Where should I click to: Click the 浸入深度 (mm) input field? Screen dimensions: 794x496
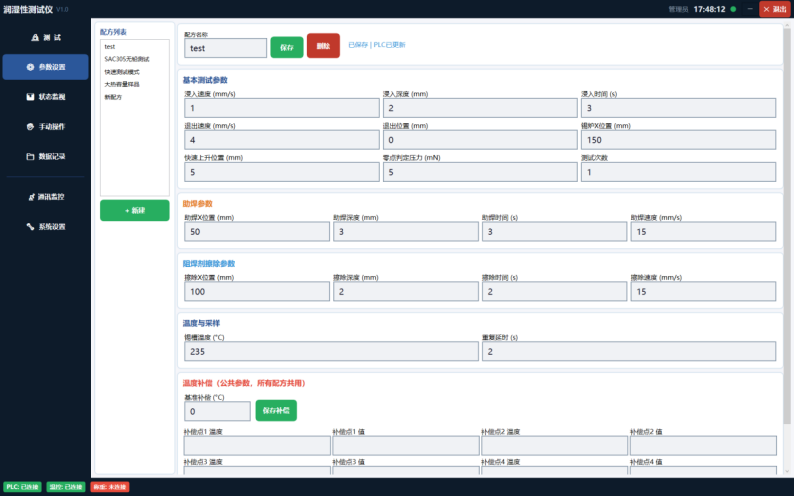point(480,108)
